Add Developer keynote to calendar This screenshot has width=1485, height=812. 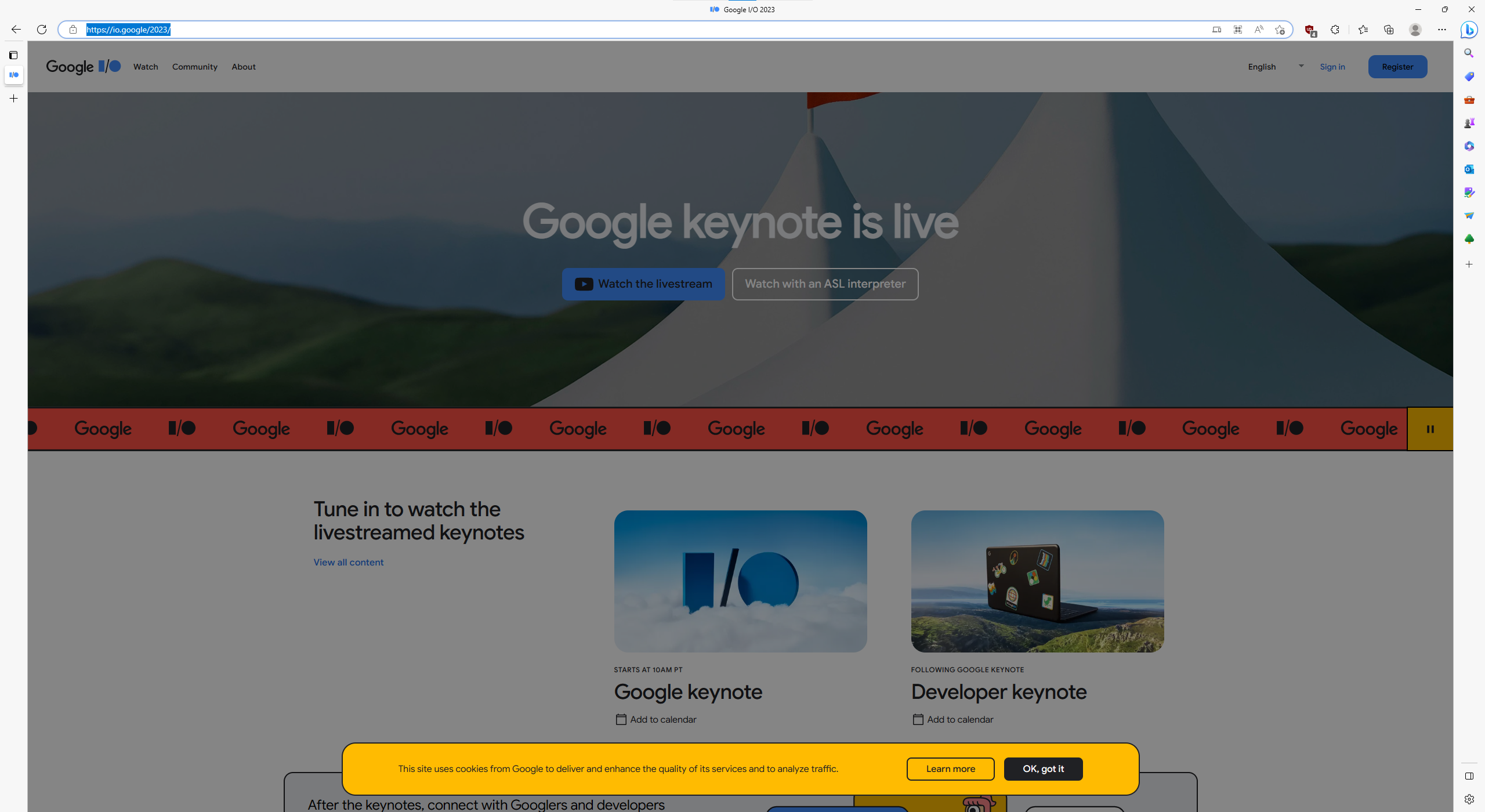pyautogui.click(x=953, y=720)
